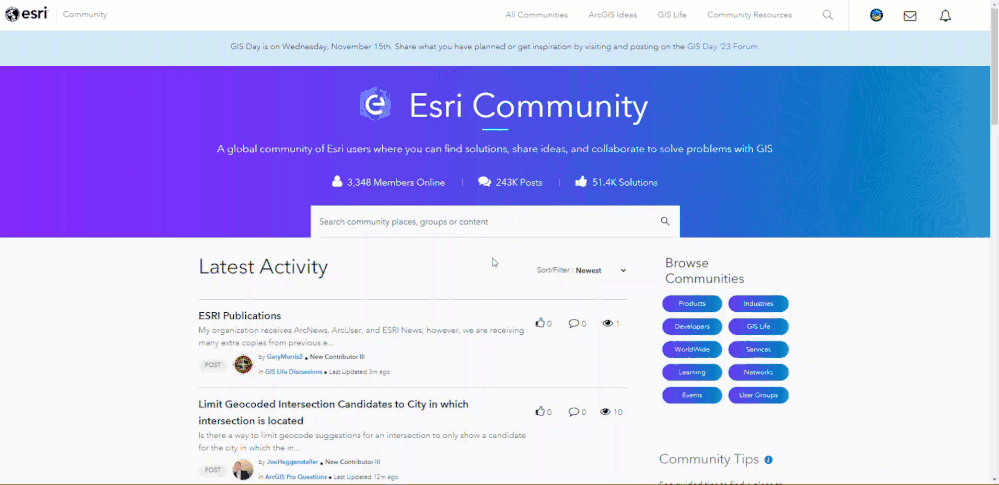Click the posts chat bubbles icon

pos(484,182)
